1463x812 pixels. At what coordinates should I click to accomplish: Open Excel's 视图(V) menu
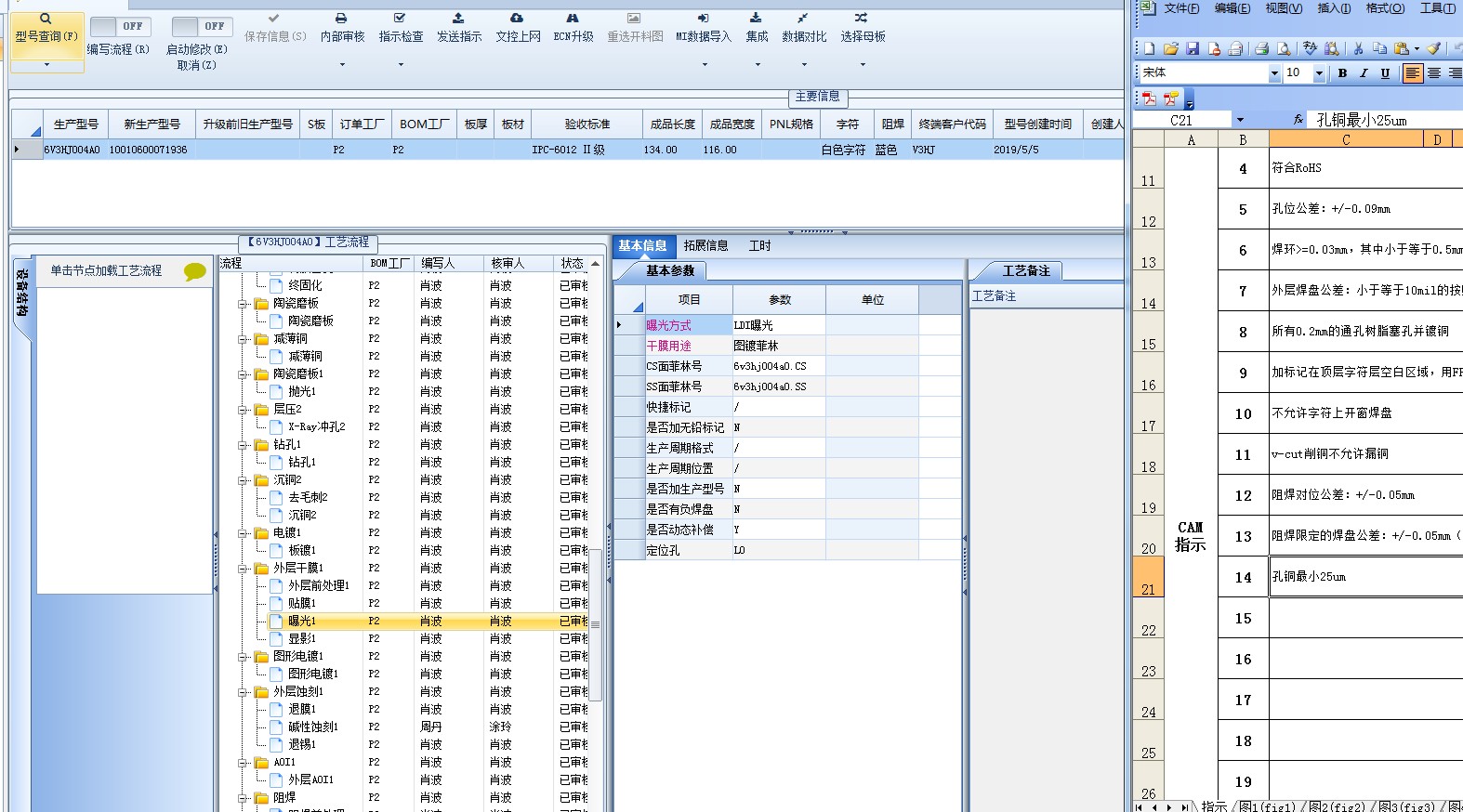pyautogui.click(x=1284, y=8)
